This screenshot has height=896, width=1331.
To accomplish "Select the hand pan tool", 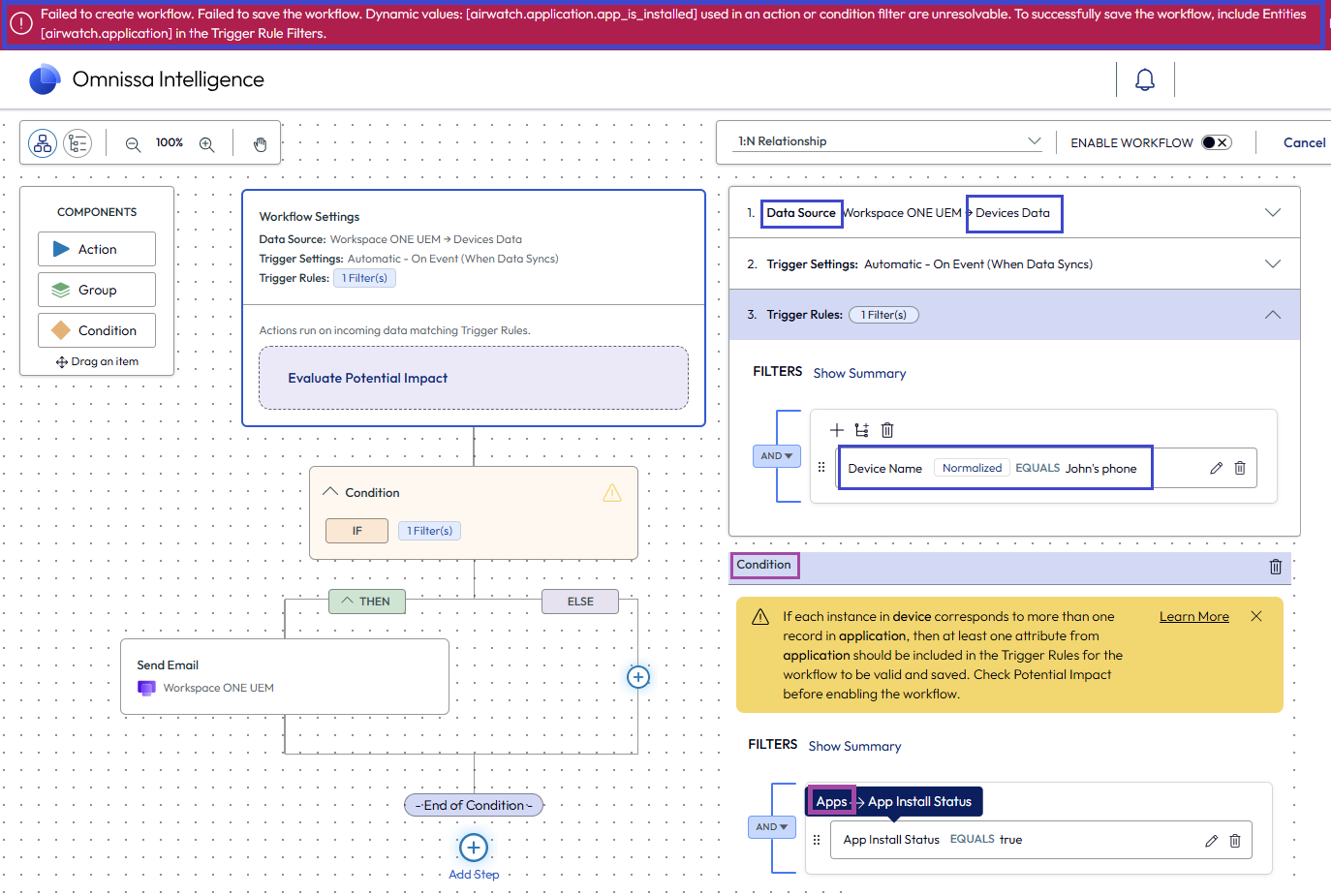I will [x=260, y=144].
